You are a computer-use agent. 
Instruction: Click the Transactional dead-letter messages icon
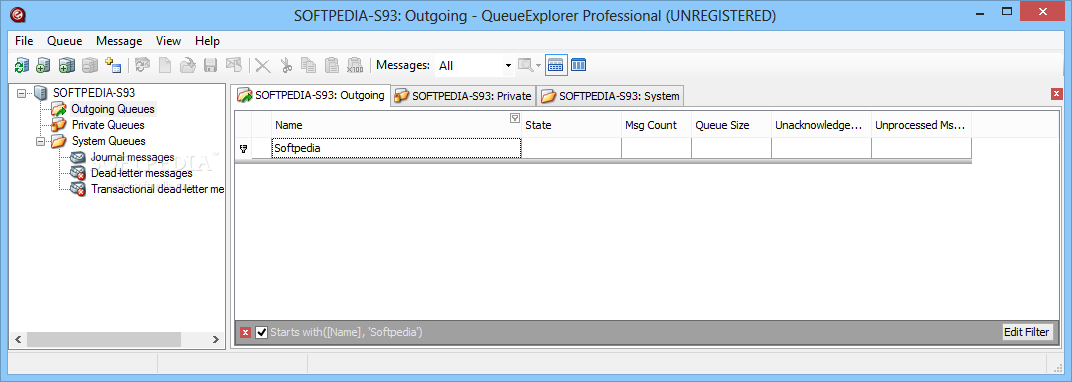tap(78, 189)
